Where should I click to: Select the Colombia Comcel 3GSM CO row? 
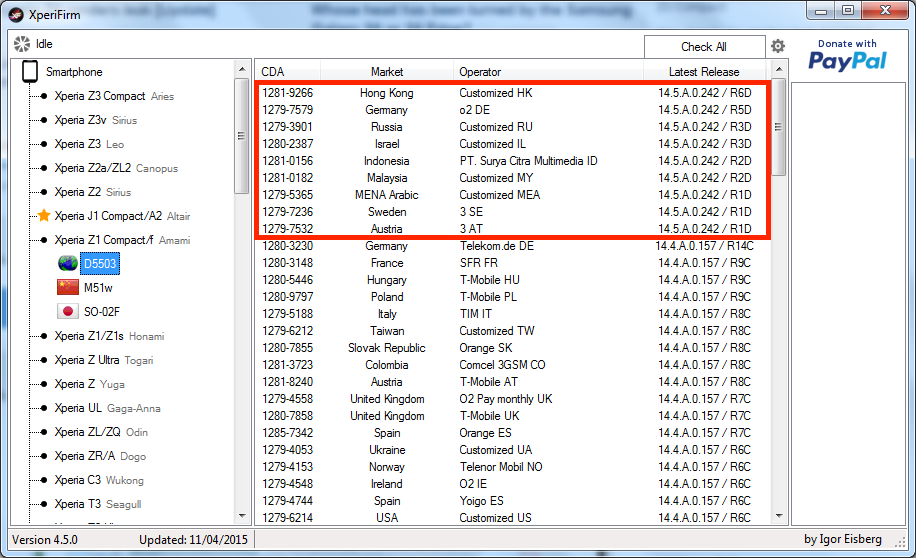pyautogui.click(x=513, y=365)
